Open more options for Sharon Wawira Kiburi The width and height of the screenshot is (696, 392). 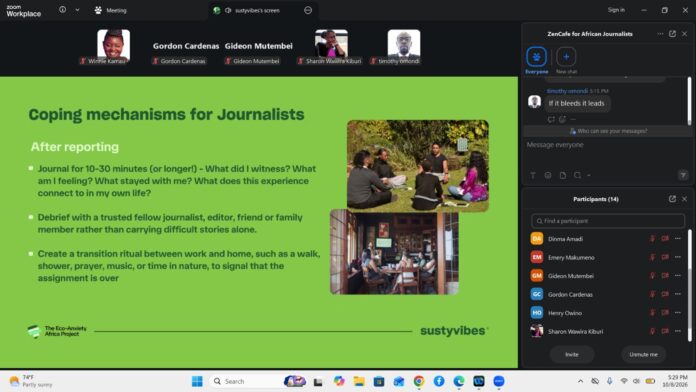click(677, 331)
